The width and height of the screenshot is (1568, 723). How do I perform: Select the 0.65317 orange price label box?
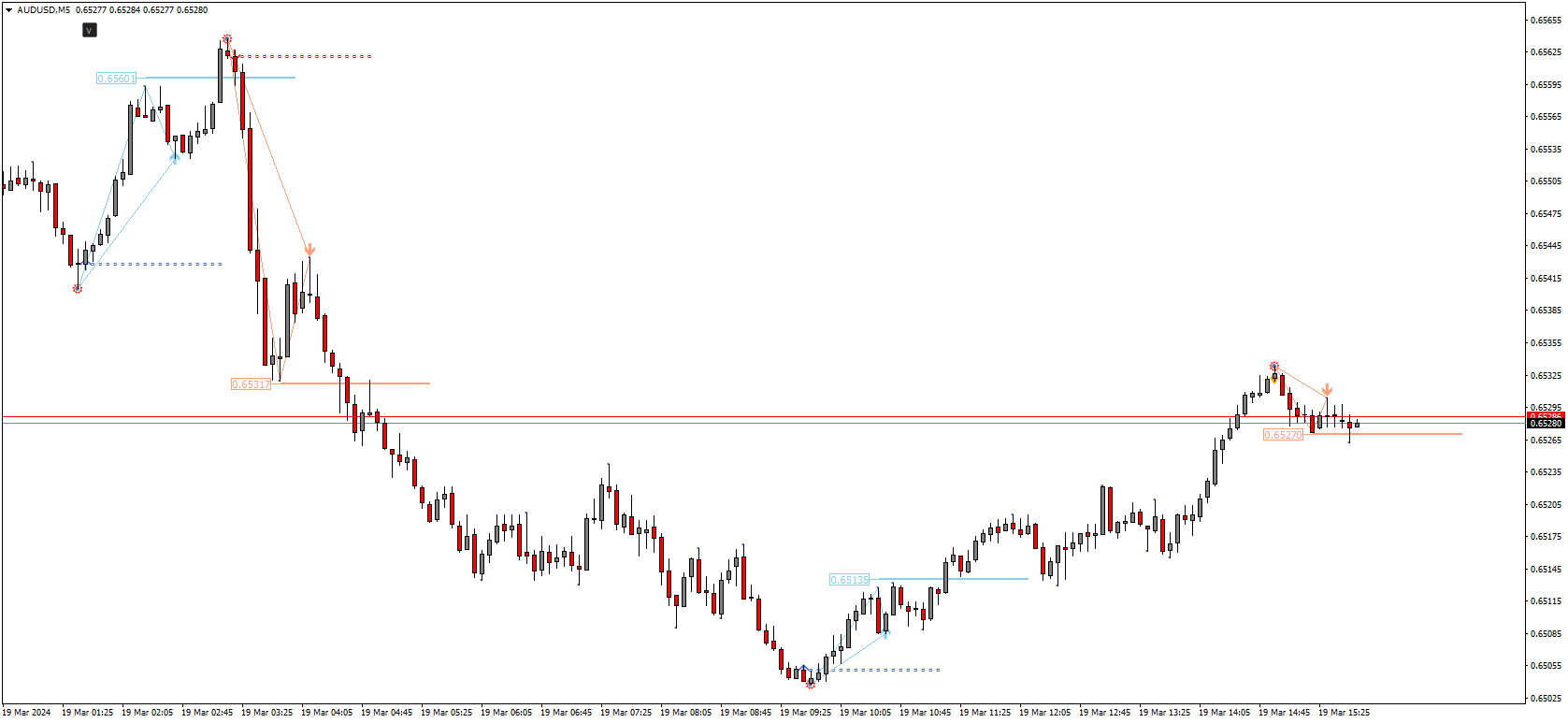point(251,384)
